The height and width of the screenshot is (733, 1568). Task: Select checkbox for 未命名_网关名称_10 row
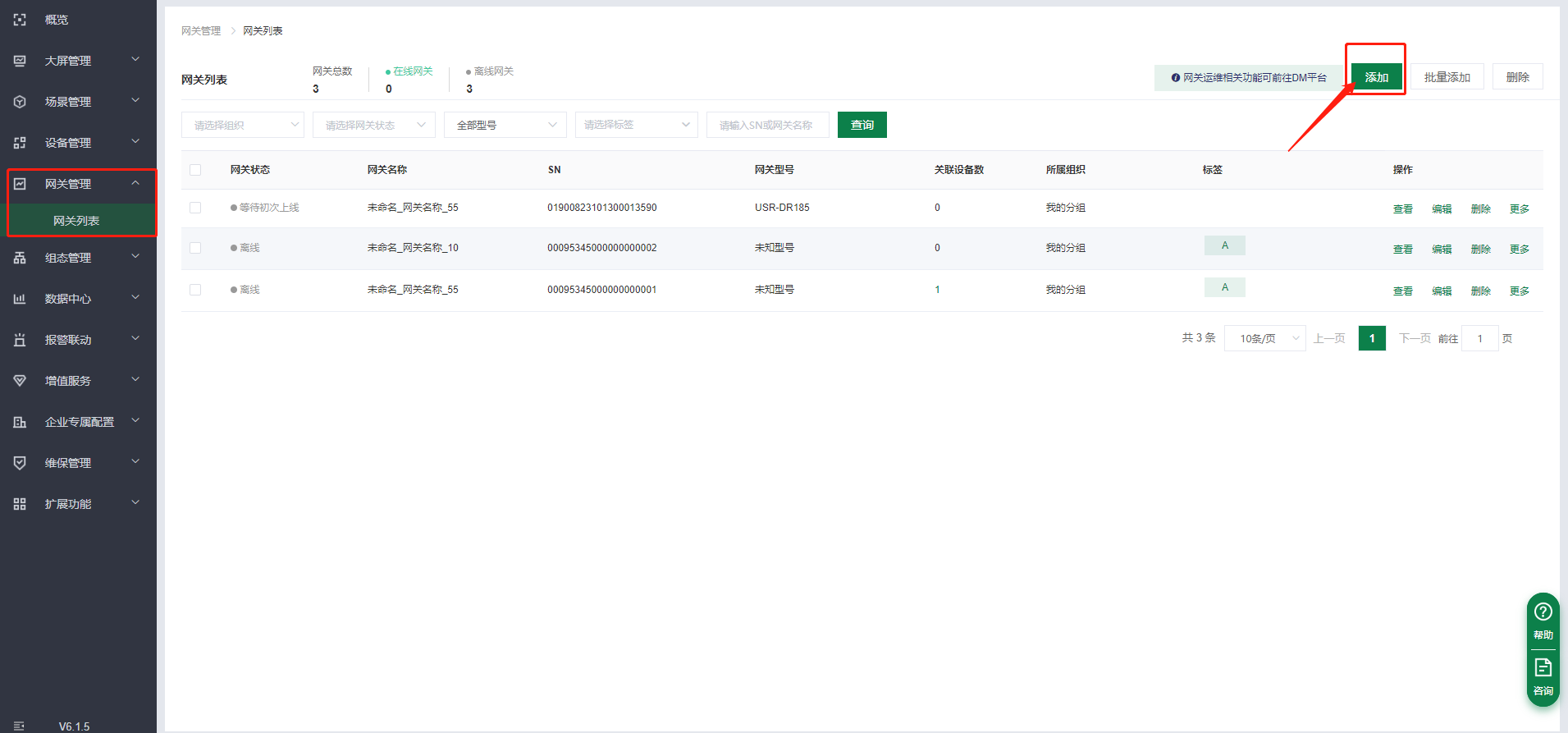coord(195,248)
